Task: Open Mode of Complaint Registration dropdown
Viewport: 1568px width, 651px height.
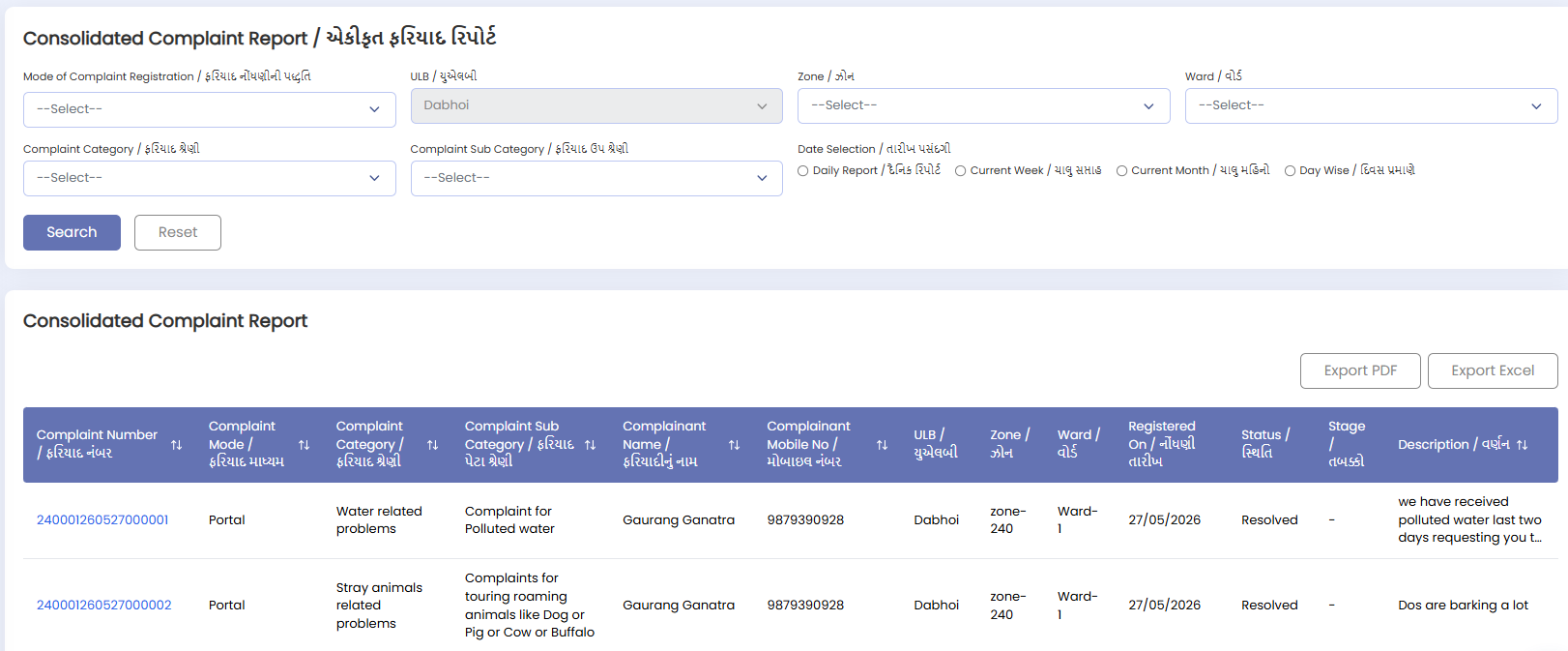Action: (x=210, y=109)
